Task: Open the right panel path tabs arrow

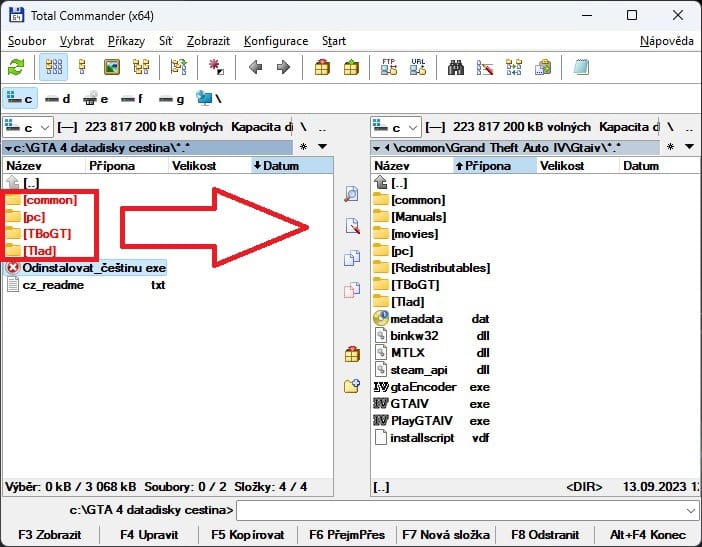Action: [x=377, y=148]
